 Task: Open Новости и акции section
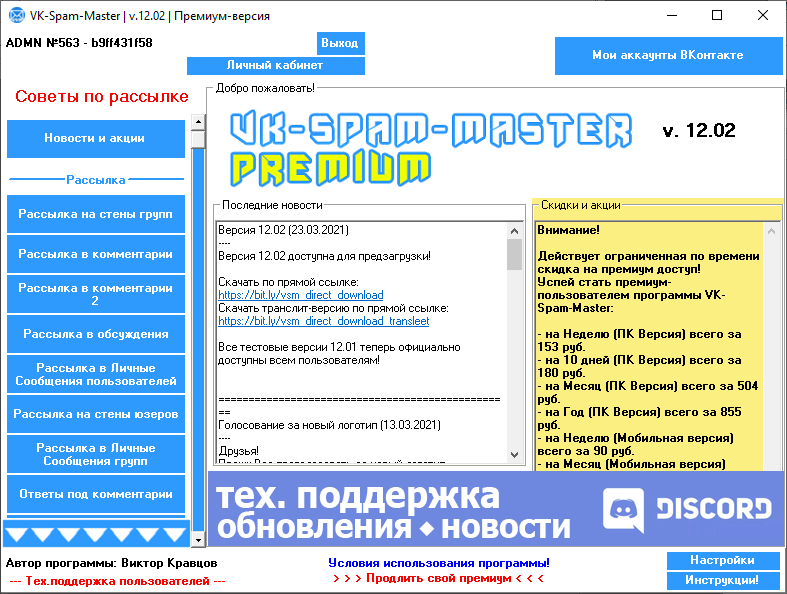pyautogui.click(x=96, y=139)
